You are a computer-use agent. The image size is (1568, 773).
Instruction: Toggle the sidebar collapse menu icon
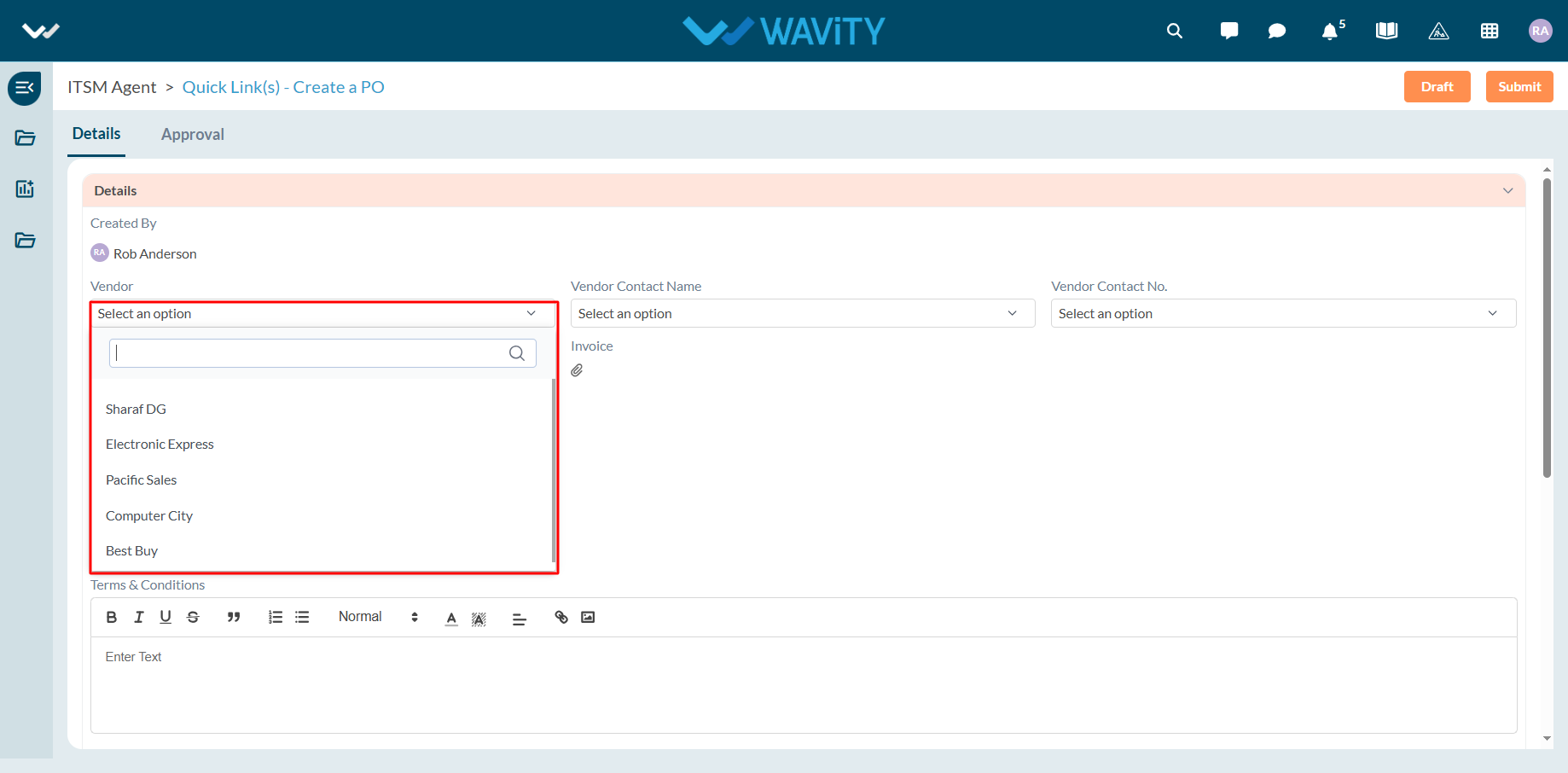click(25, 88)
